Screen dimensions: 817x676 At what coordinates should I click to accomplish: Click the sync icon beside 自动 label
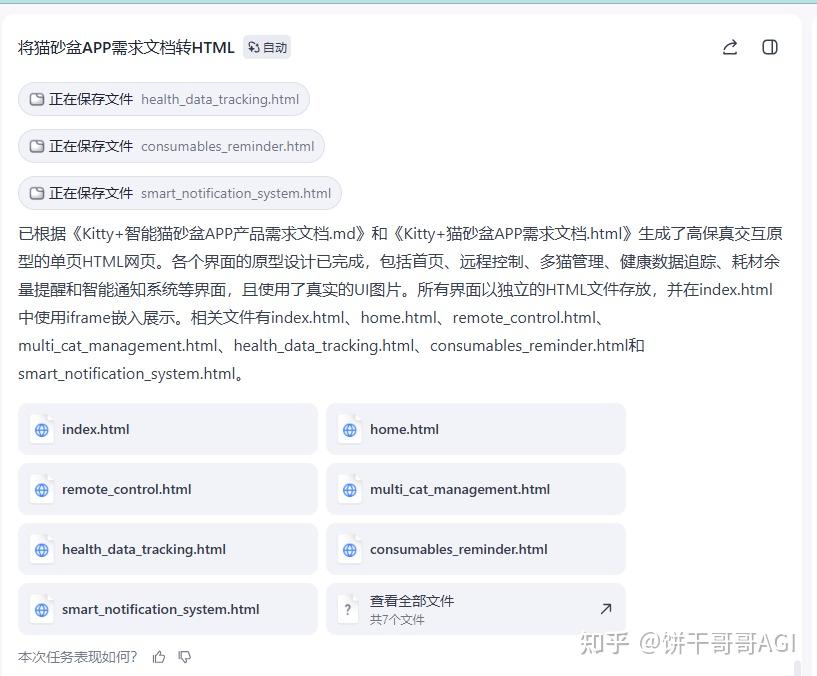pyautogui.click(x=253, y=47)
